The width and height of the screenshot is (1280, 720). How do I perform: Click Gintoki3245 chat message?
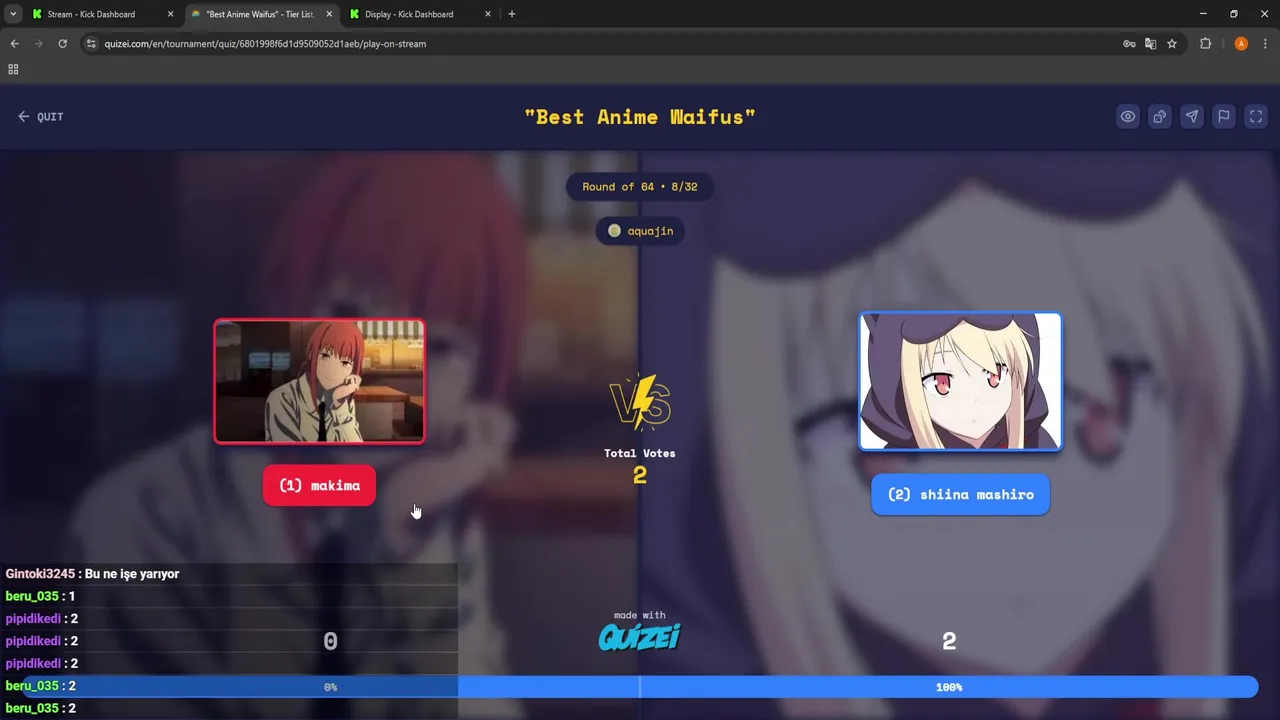(x=92, y=574)
